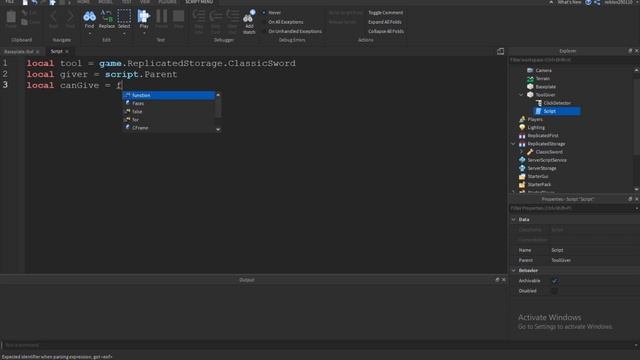Open the FILE menu

pyautogui.click(x=9, y=2)
